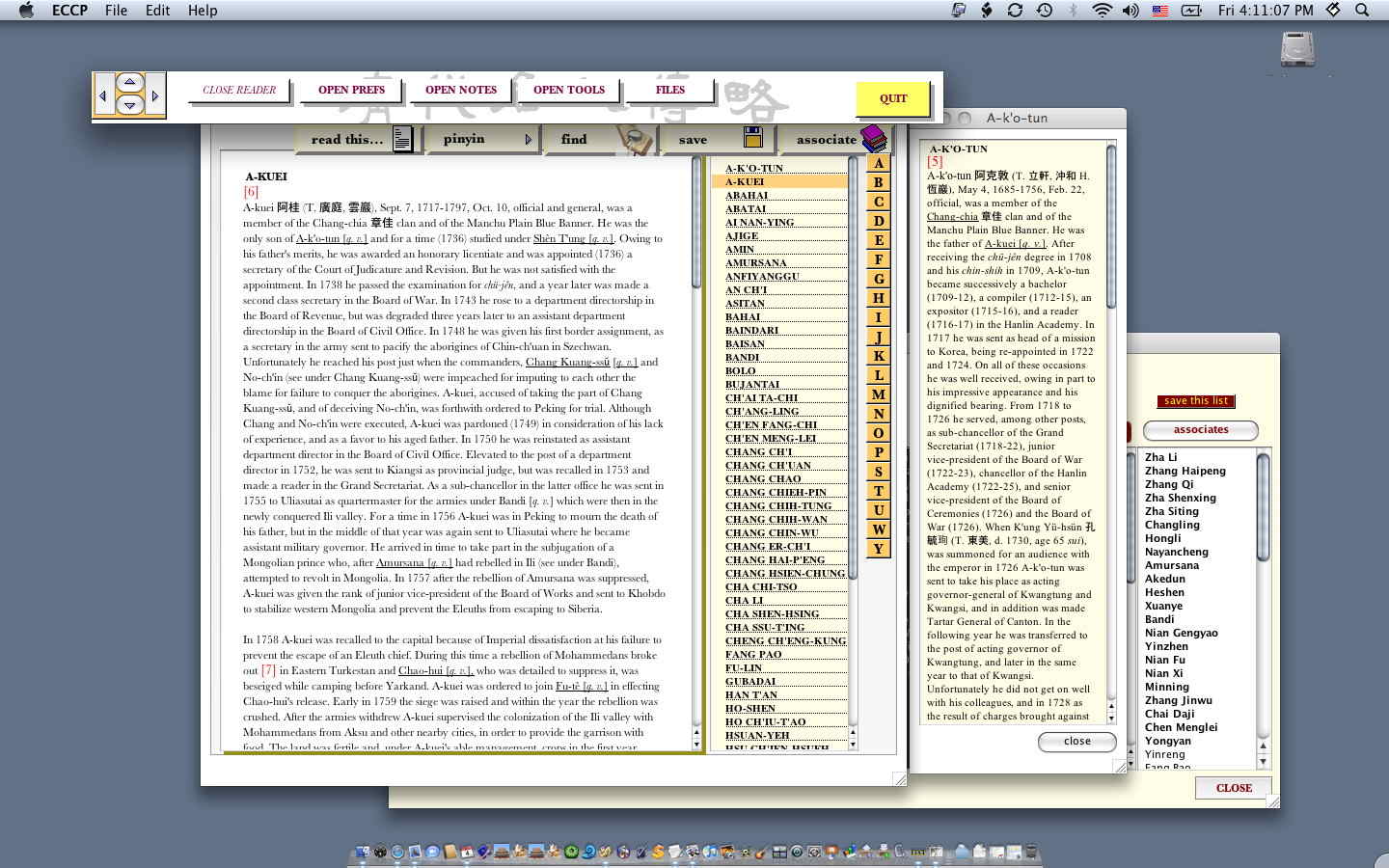Click footnote marker [6] under A-KUEI heading
Viewport: 1389px width, 868px height.
251,192
